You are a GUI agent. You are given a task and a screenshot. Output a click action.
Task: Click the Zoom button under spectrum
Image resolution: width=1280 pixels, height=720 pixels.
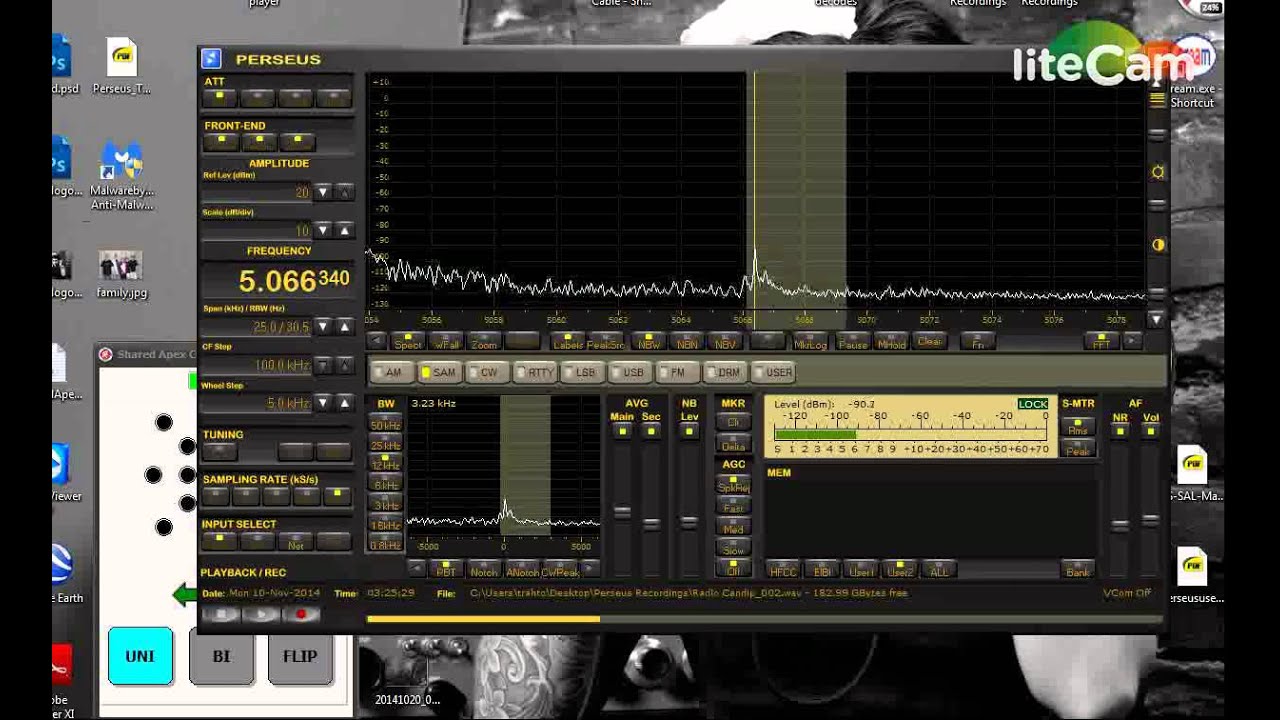click(484, 342)
